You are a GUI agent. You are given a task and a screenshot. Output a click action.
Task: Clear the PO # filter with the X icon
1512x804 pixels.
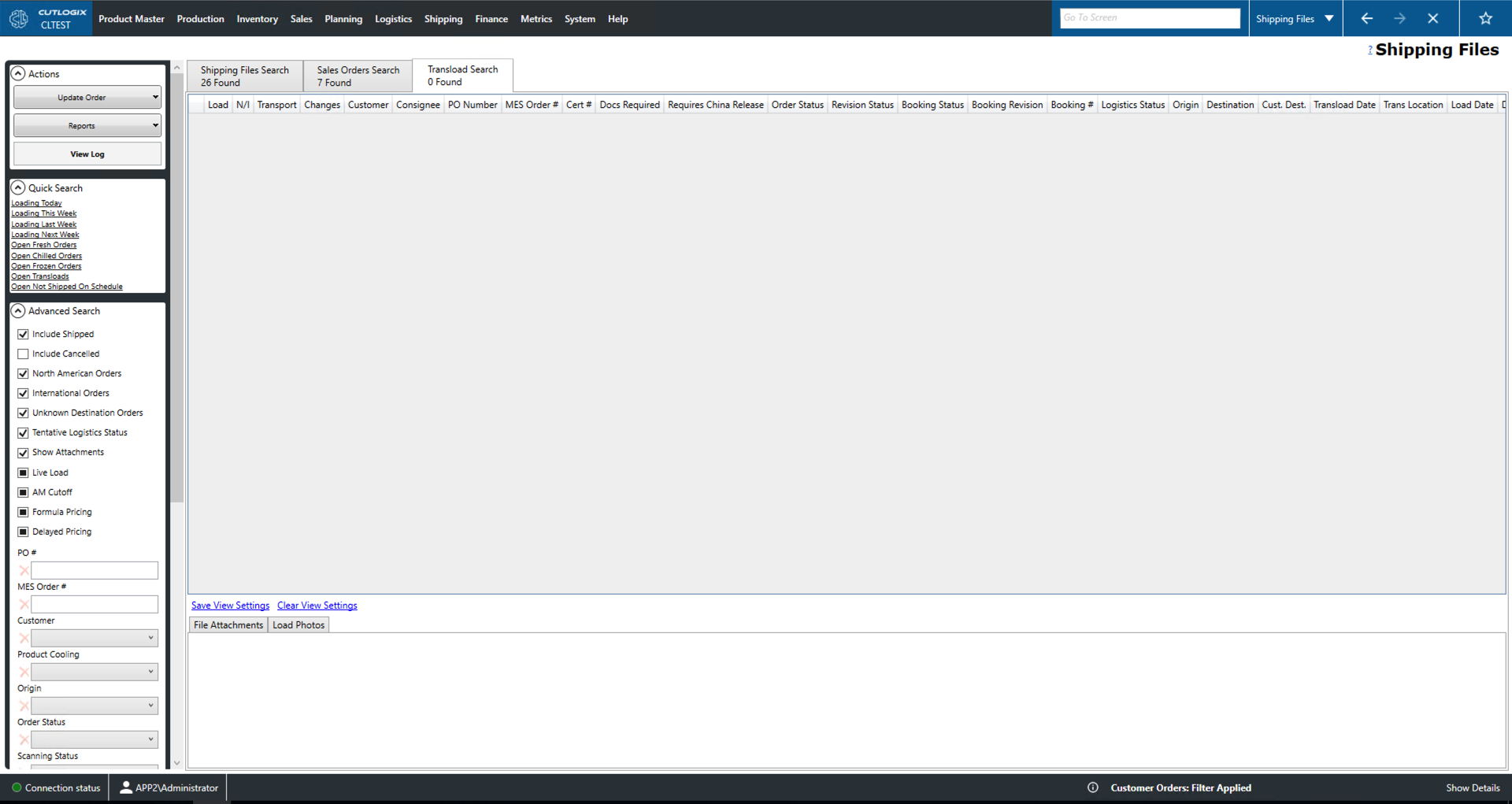23,570
